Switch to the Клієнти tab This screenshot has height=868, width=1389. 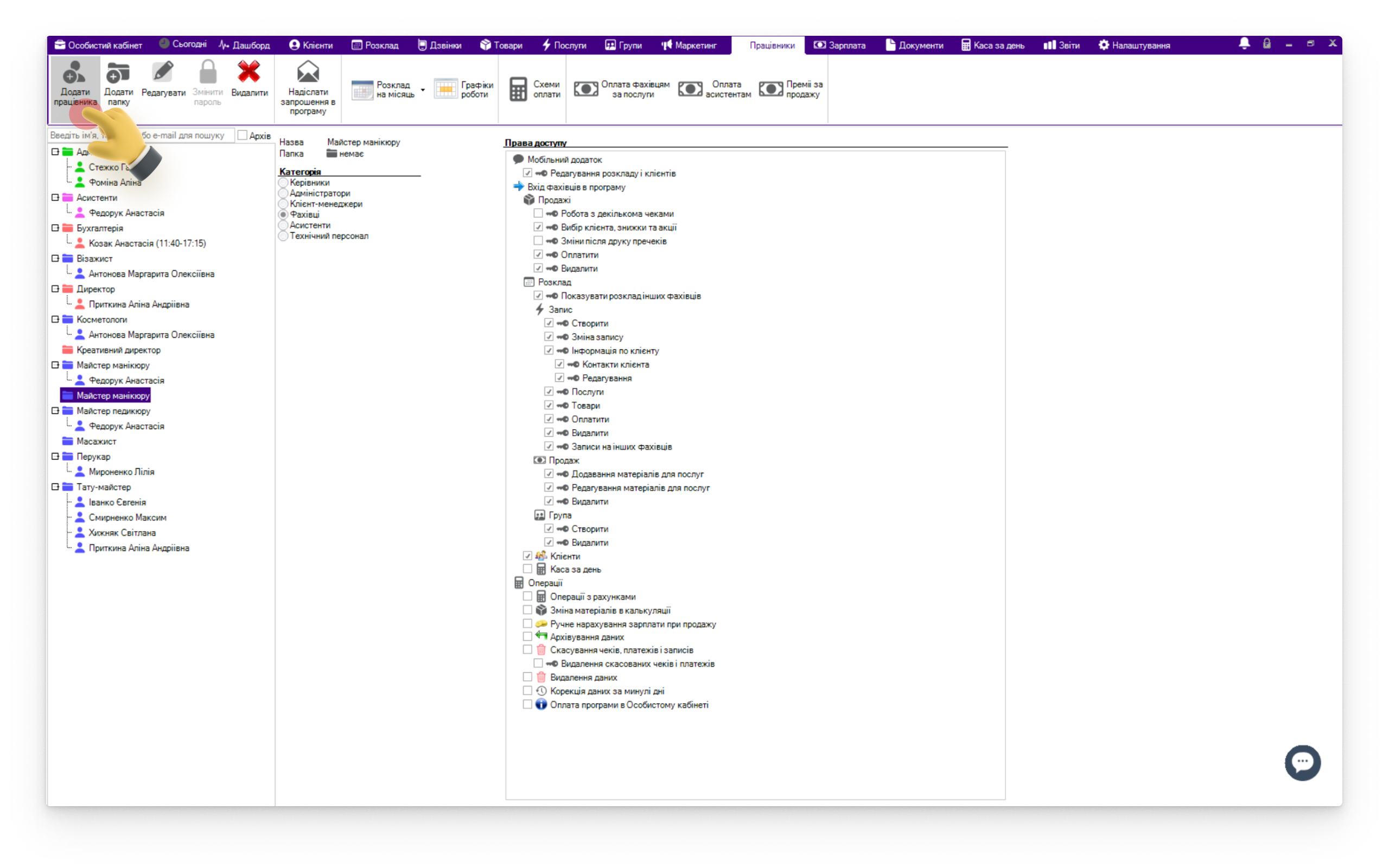pyautogui.click(x=310, y=46)
